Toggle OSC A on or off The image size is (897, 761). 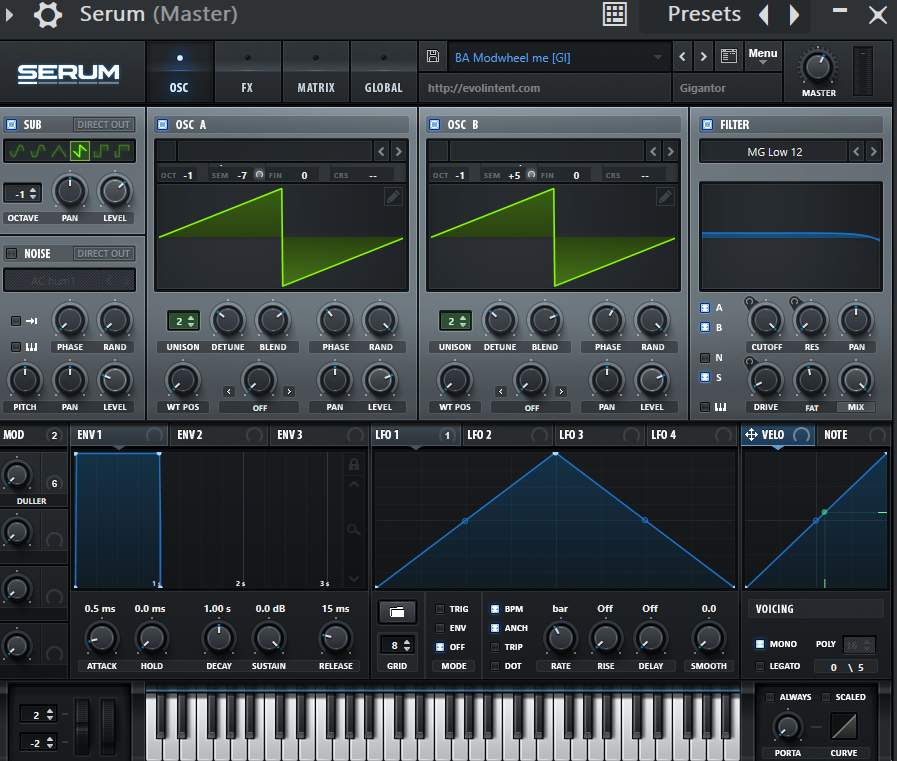(x=162, y=124)
